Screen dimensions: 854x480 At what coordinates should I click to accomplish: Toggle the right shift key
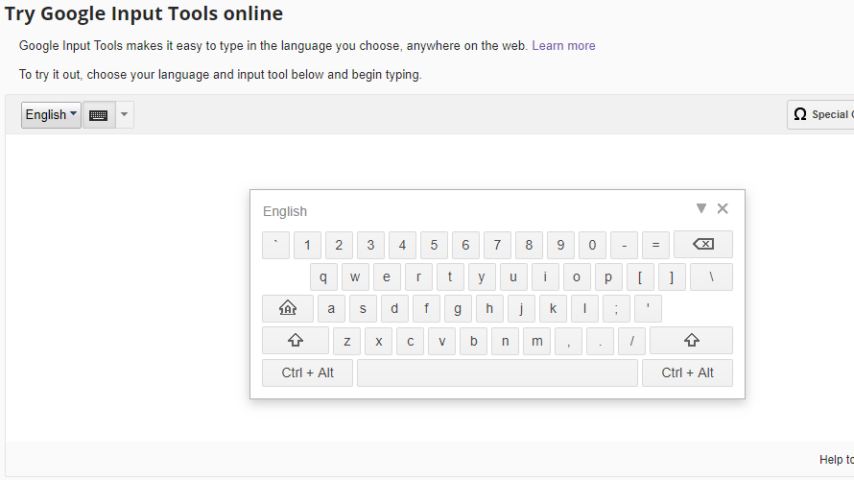(691, 341)
